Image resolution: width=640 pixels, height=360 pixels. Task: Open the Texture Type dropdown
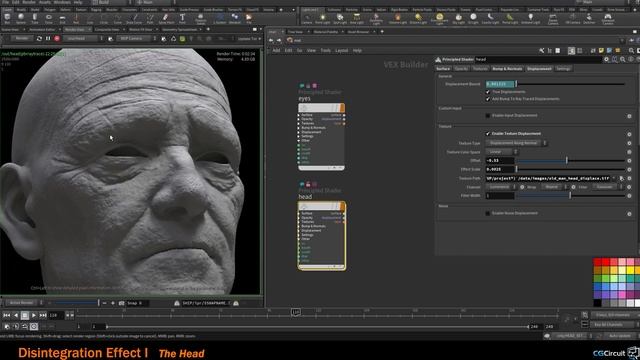[516, 143]
